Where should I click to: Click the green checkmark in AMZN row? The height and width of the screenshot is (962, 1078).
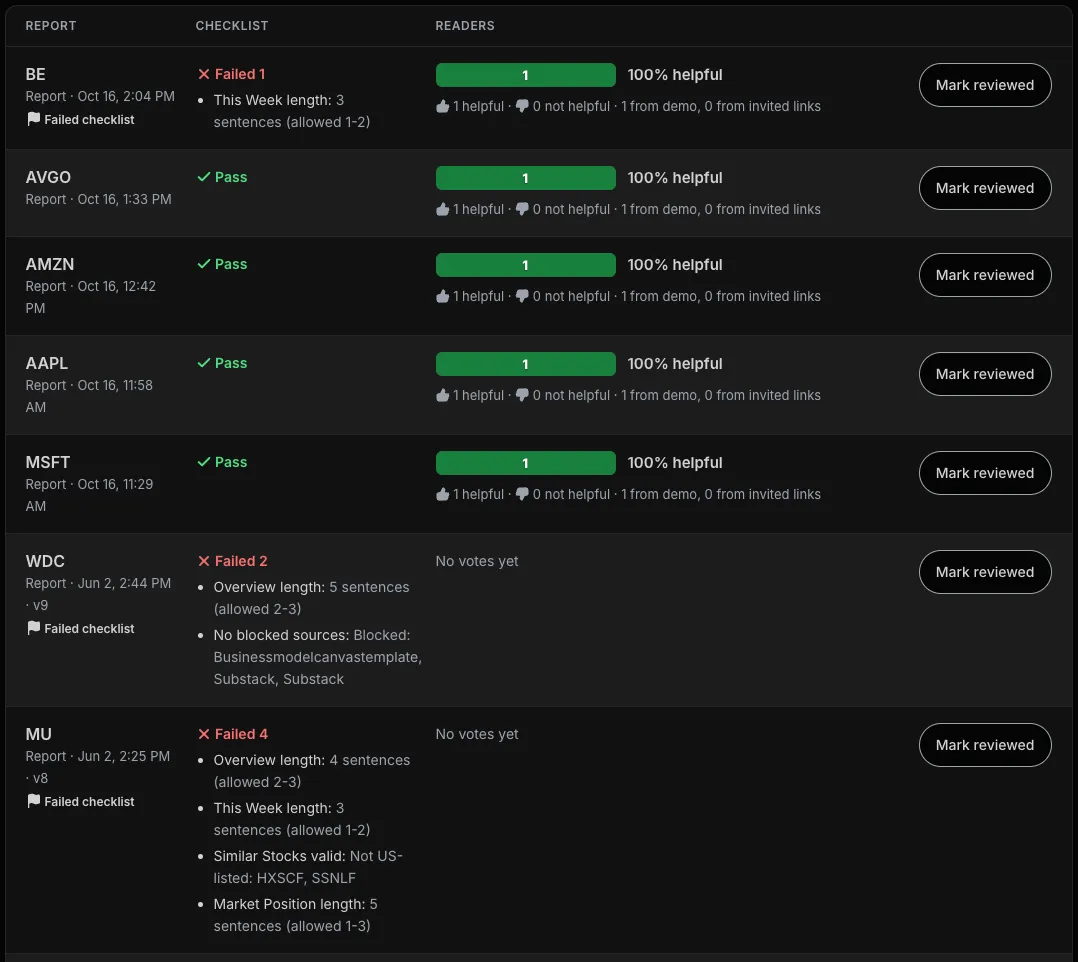(x=204, y=264)
